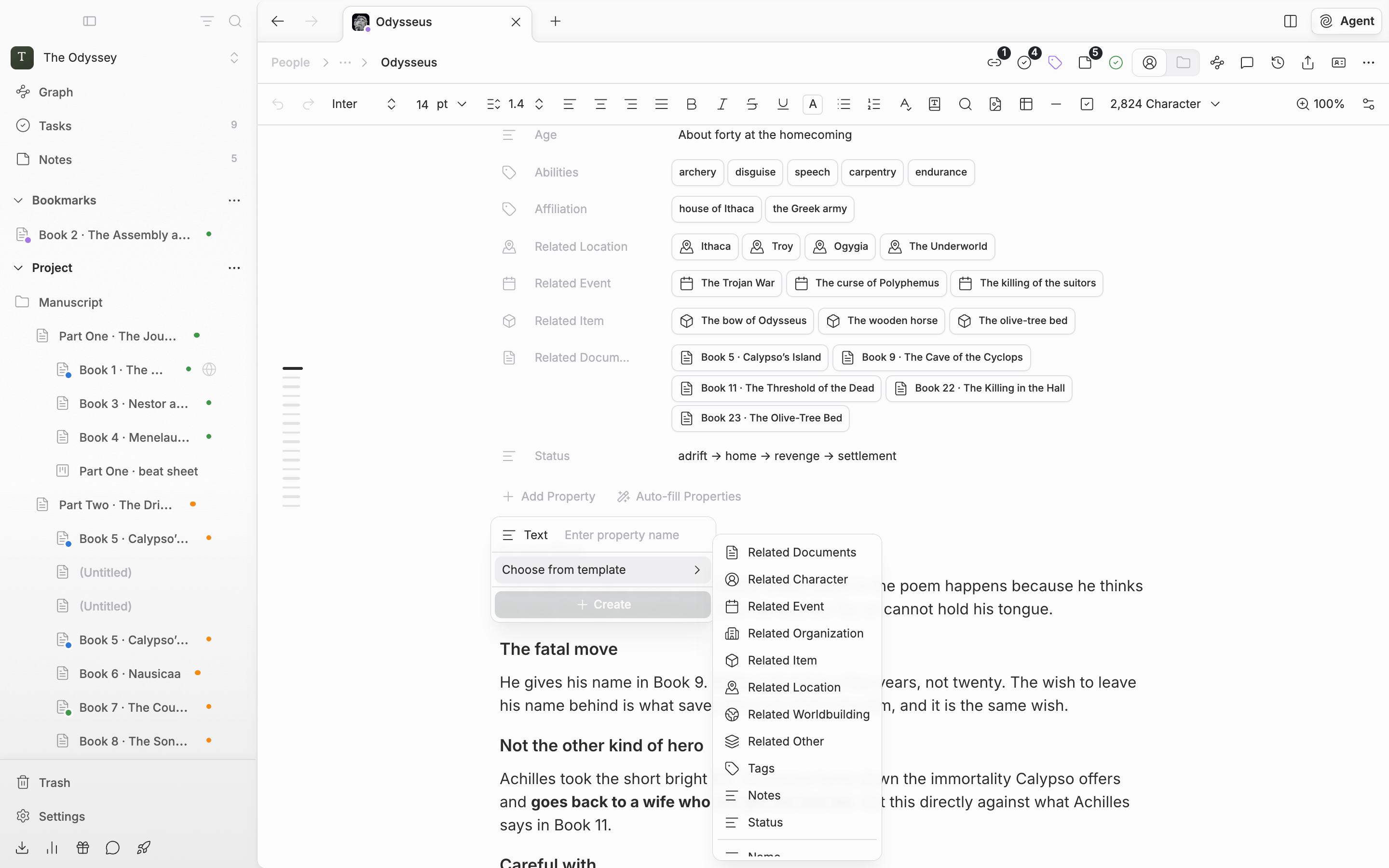This screenshot has width=1389, height=868.
Task: Toggle underline formatting
Action: pyautogui.click(x=783, y=104)
